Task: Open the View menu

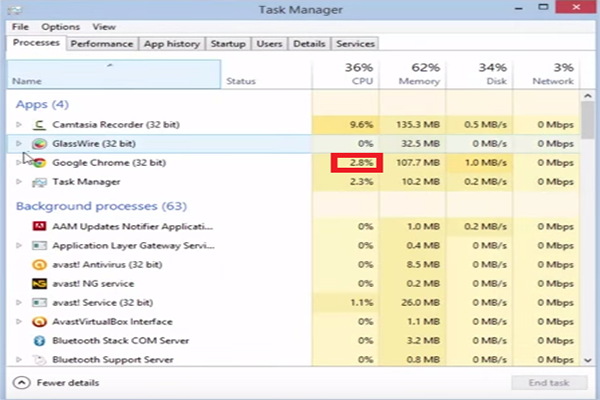Action: click(104, 27)
